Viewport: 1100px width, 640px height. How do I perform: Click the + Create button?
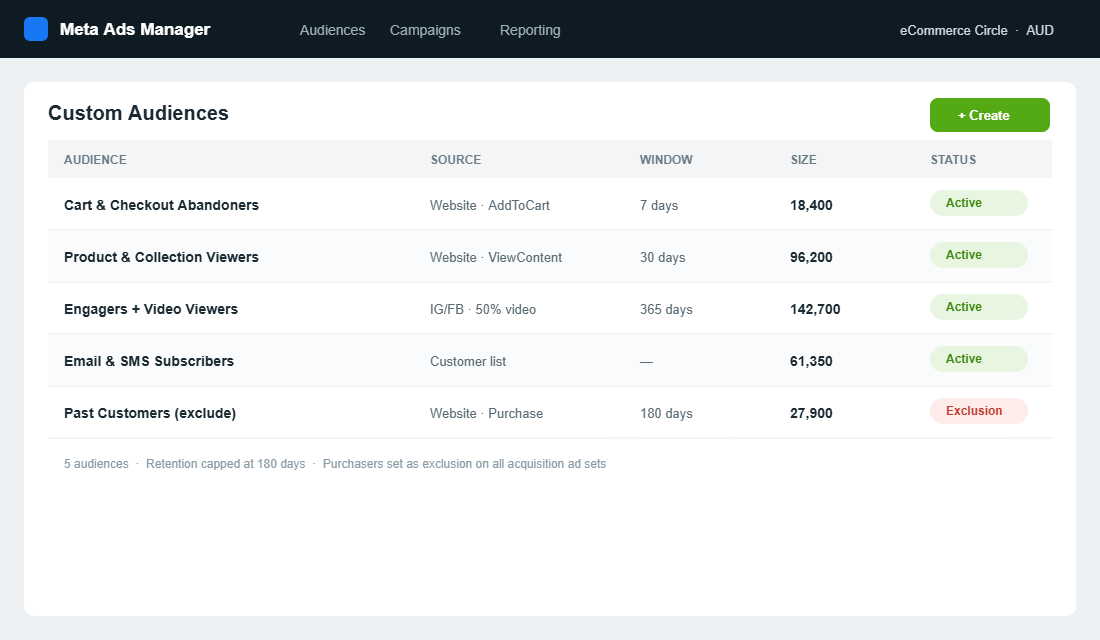point(990,115)
